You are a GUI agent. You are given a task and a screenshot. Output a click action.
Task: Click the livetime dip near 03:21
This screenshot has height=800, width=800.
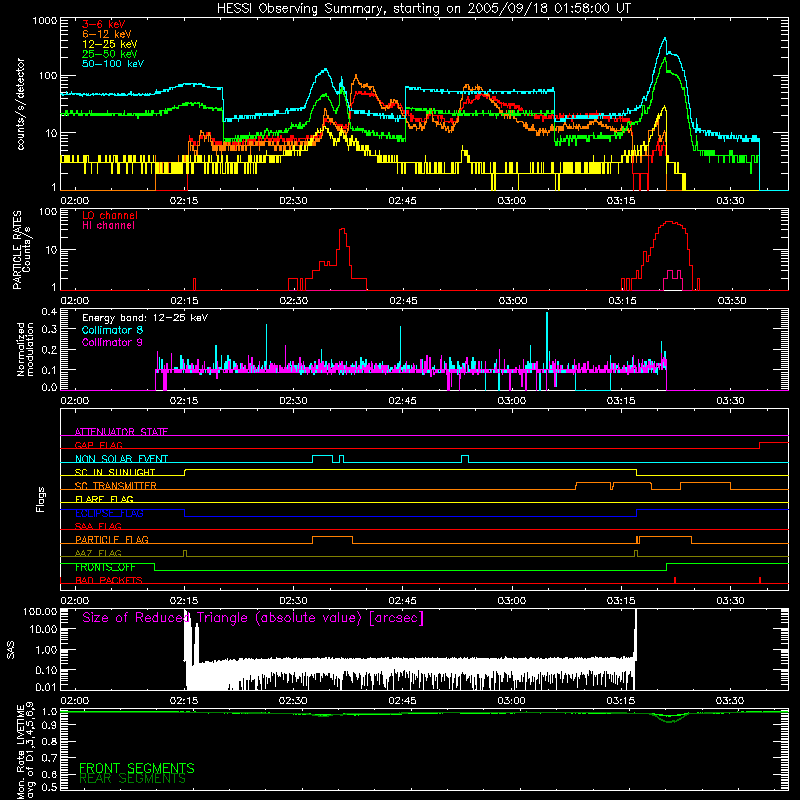pyautogui.click(x=670, y=719)
